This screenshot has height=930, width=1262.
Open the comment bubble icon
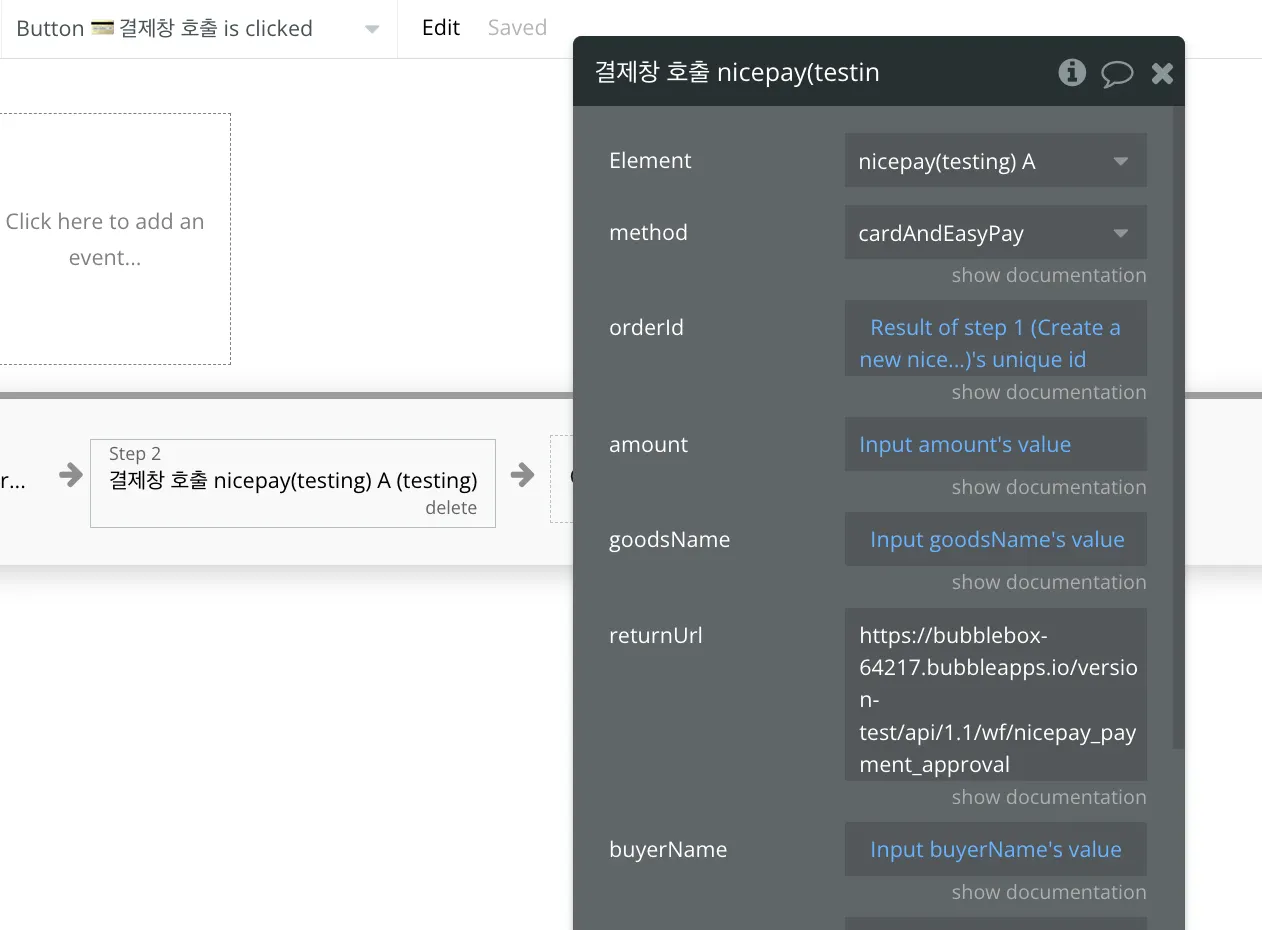click(1117, 73)
